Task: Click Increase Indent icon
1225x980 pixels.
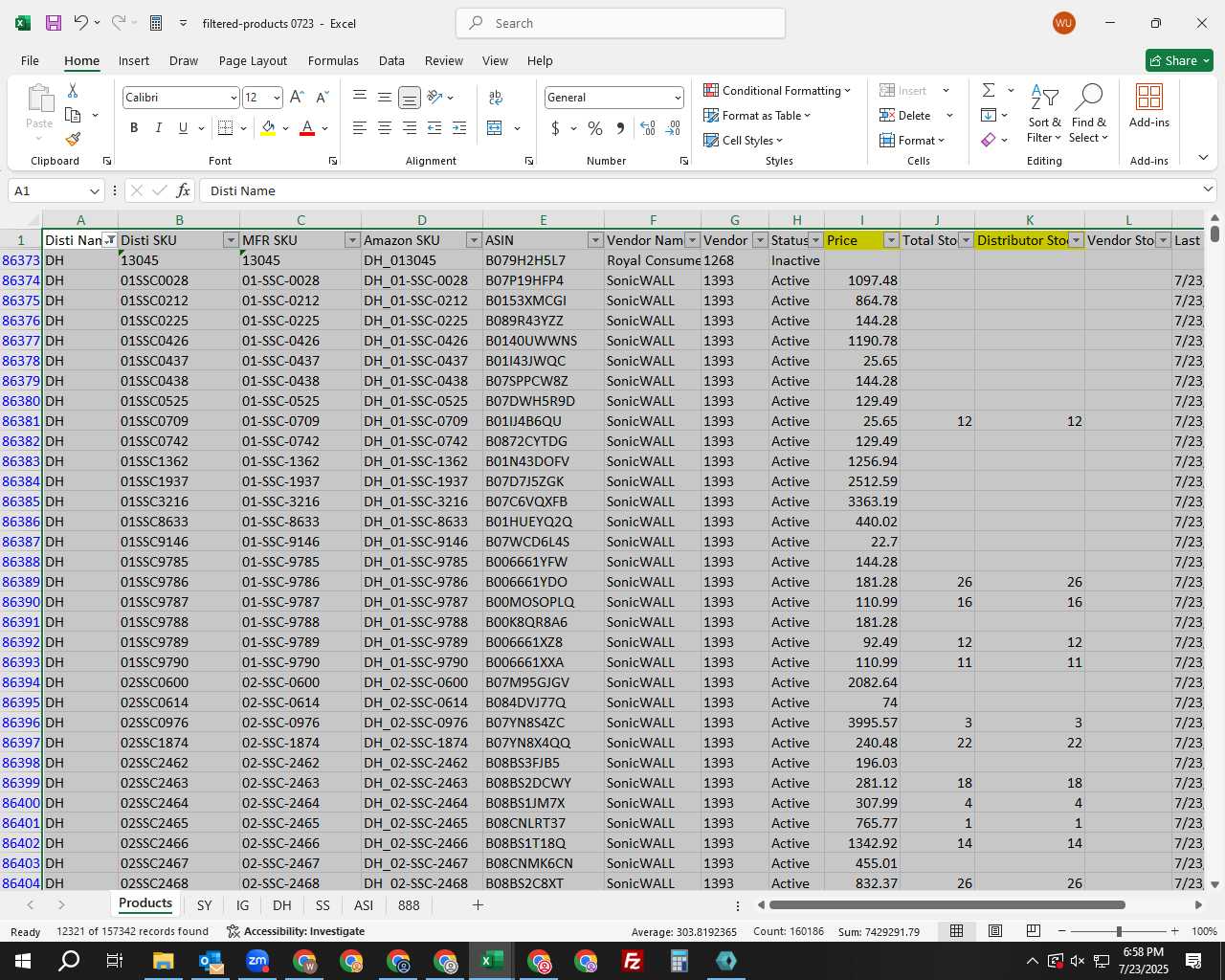Action: coord(459,127)
